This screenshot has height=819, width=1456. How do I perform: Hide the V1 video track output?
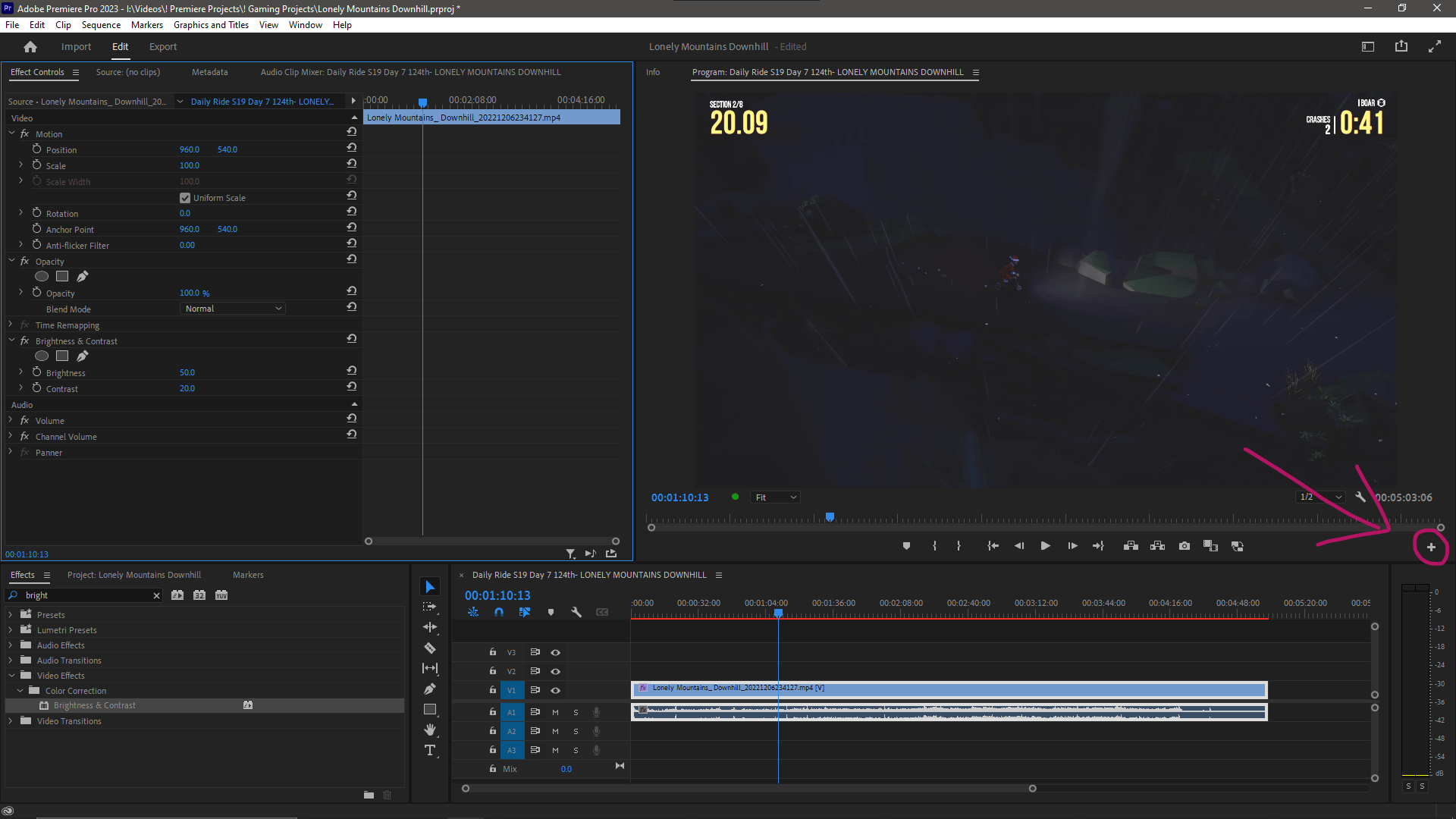[555, 690]
